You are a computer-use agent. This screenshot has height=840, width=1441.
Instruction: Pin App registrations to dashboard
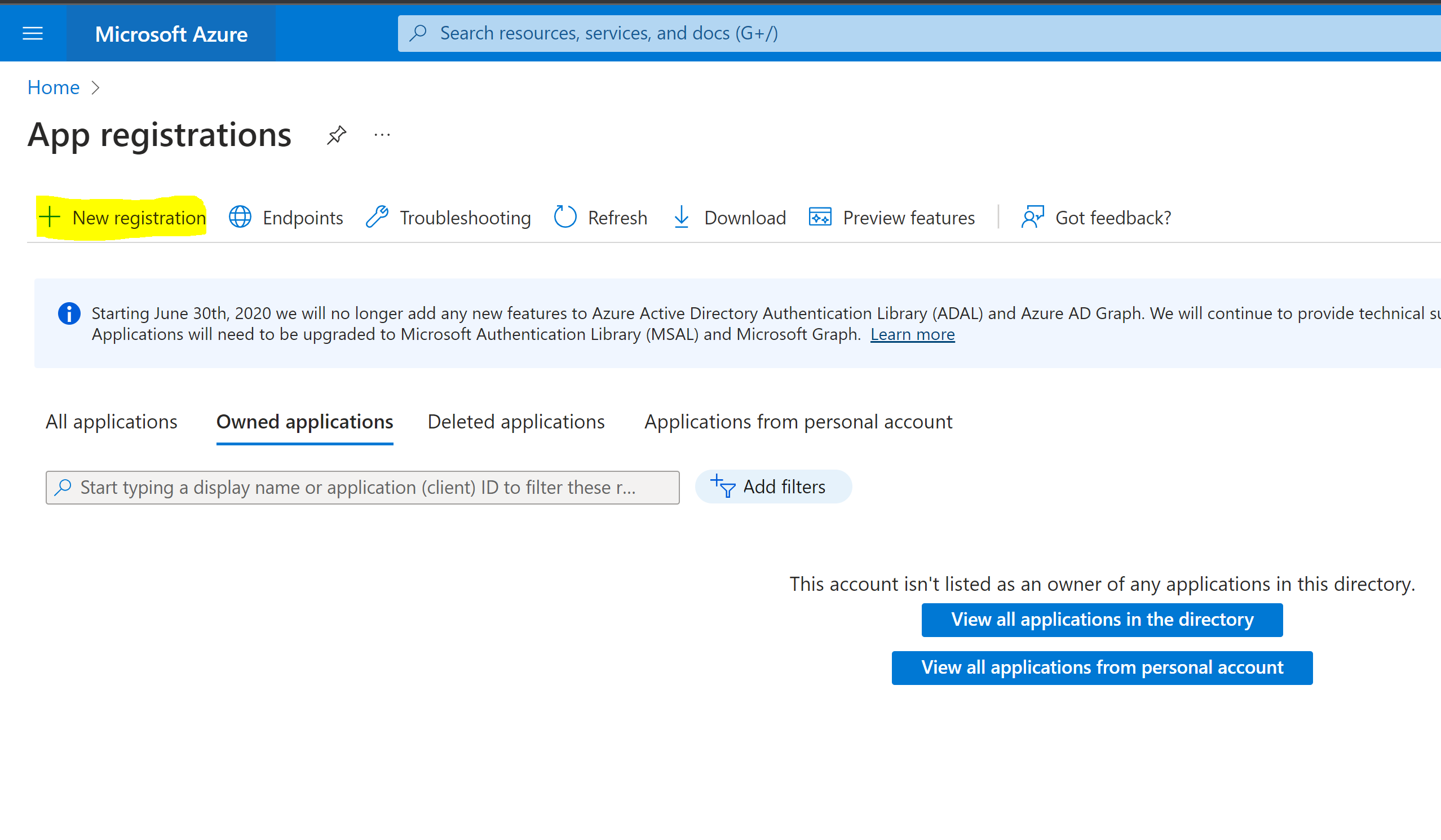tap(337, 135)
